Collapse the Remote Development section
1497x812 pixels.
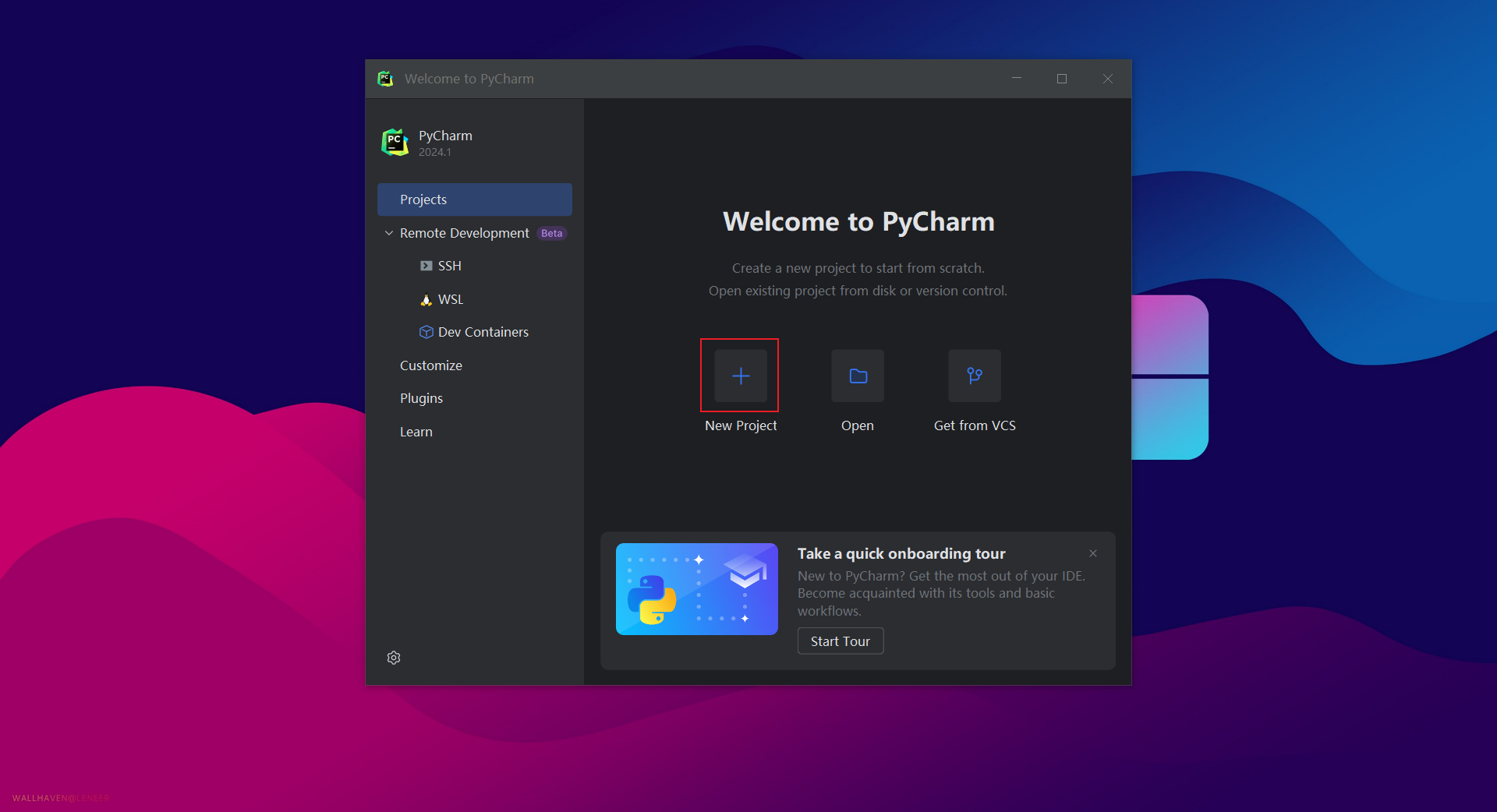[388, 233]
